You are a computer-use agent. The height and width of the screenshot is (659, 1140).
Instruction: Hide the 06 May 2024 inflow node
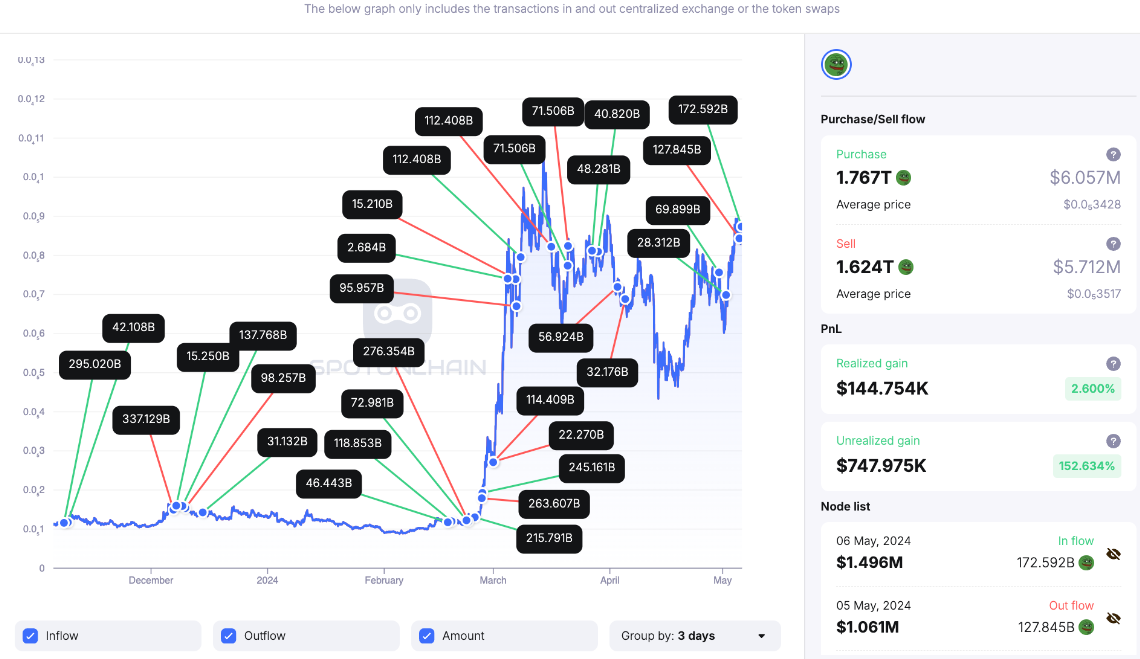pyautogui.click(x=1113, y=554)
